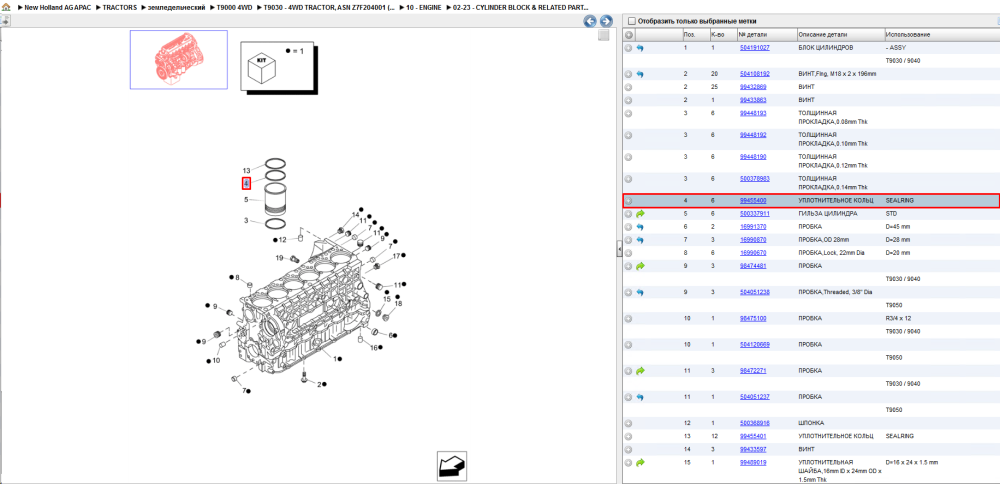The height and width of the screenshot is (484, 1000).
Task: Click green arrow for part 98474481
Action: pyautogui.click(x=640, y=266)
